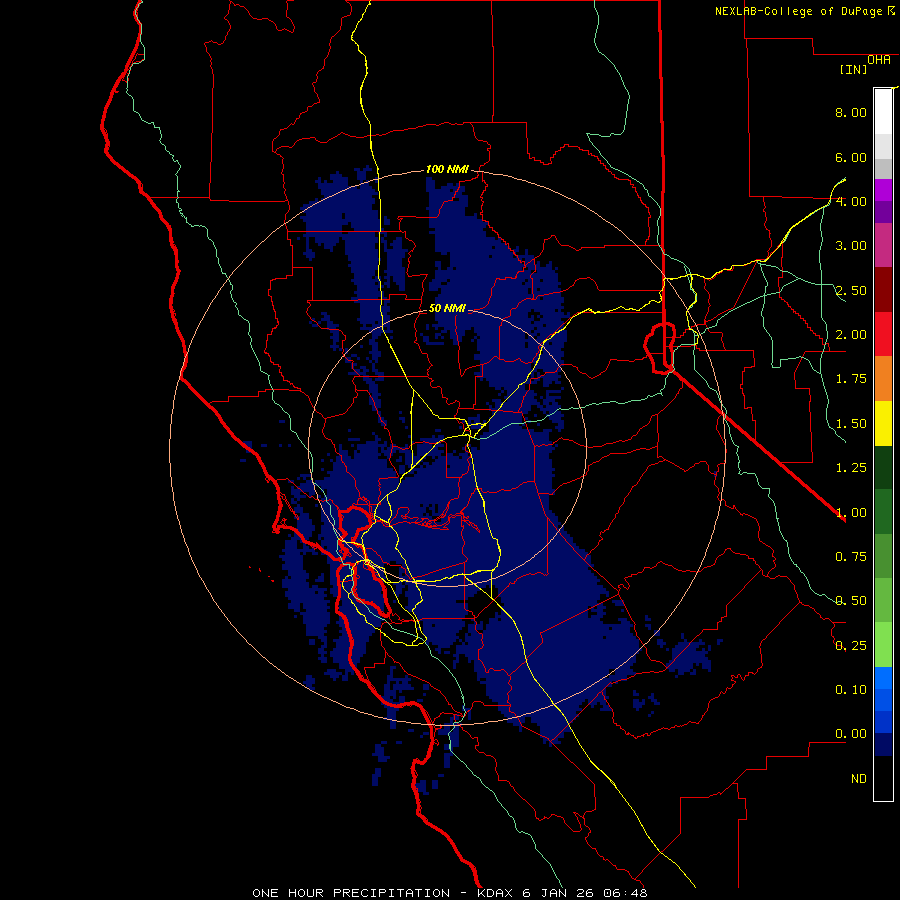Pick the dark navy swatch above ND
Image resolution: width=900 pixels, height=900 pixels.
pyautogui.click(x=883, y=744)
